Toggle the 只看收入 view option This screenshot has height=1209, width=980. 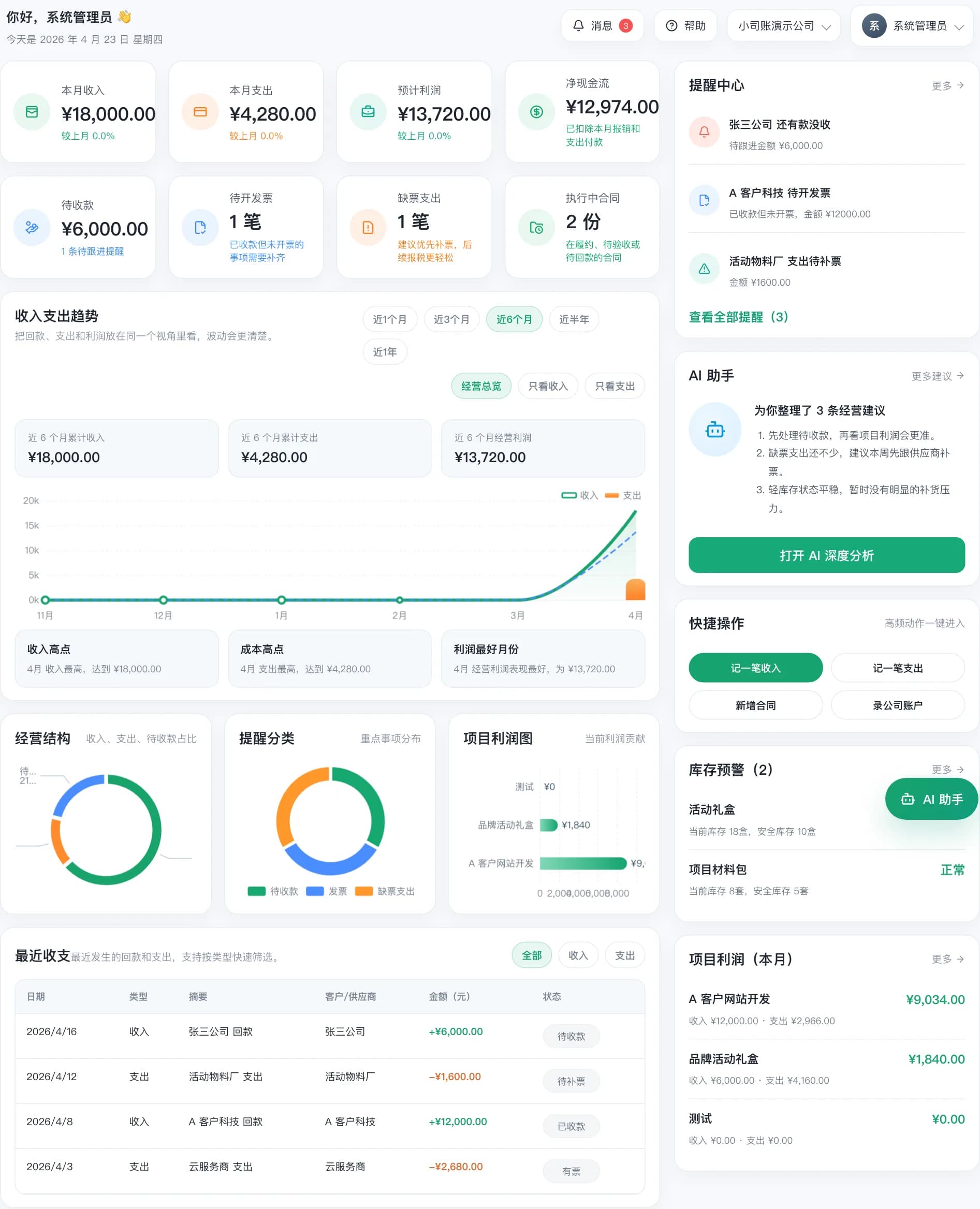pos(548,386)
